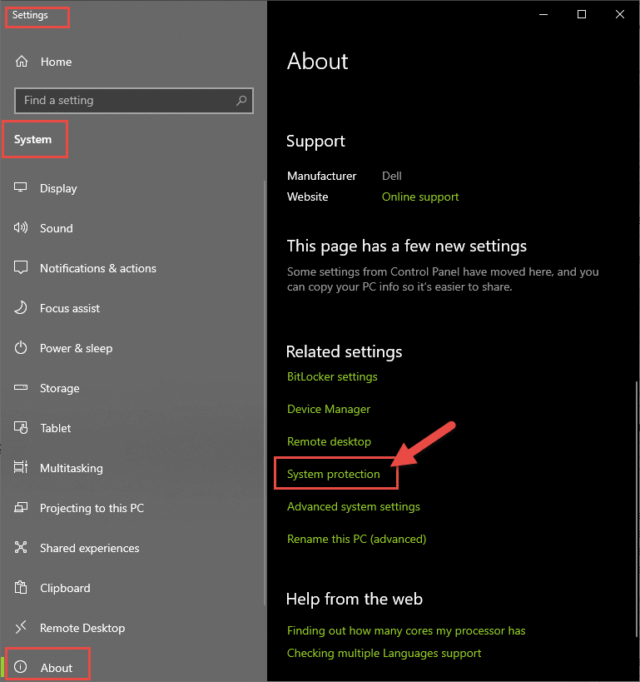This screenshot has height=682, width=640.
Task: Go to Multitasking settings
Action: click(x=131, y=468)
